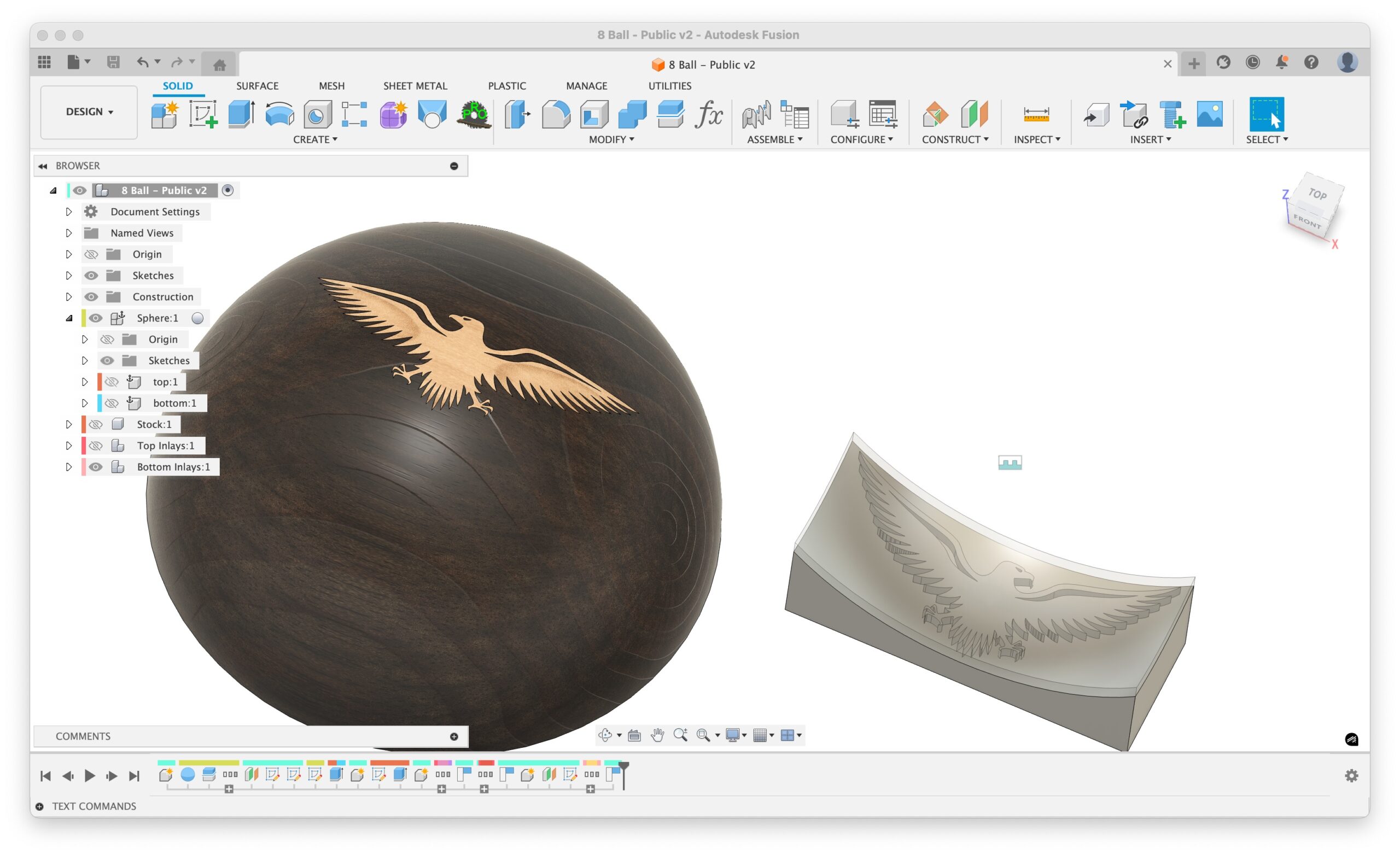1400x855 pixels.
Task: Select the Pan hand tool
Action: [x=657, y=735]
